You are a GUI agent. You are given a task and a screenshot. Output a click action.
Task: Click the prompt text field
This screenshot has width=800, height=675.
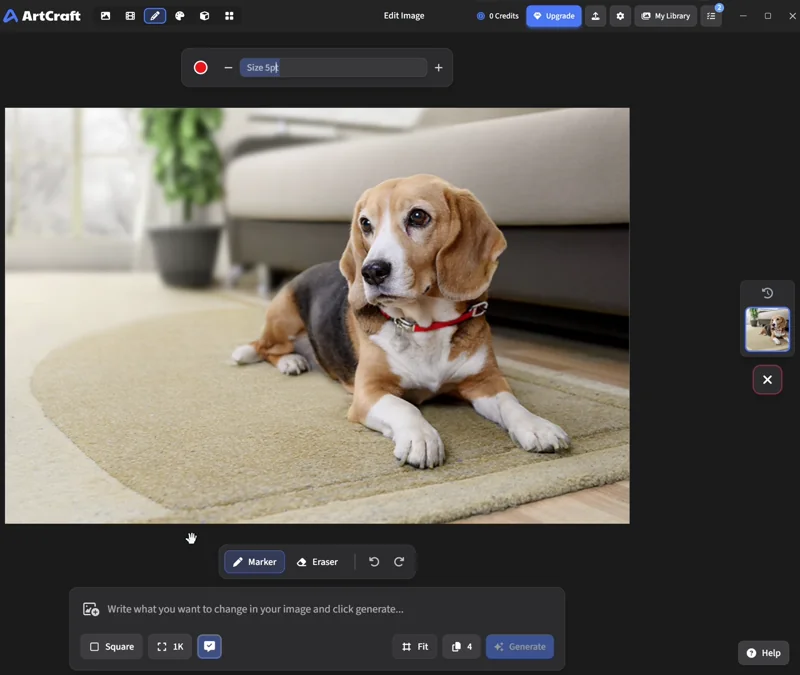(x=332, y=609)
